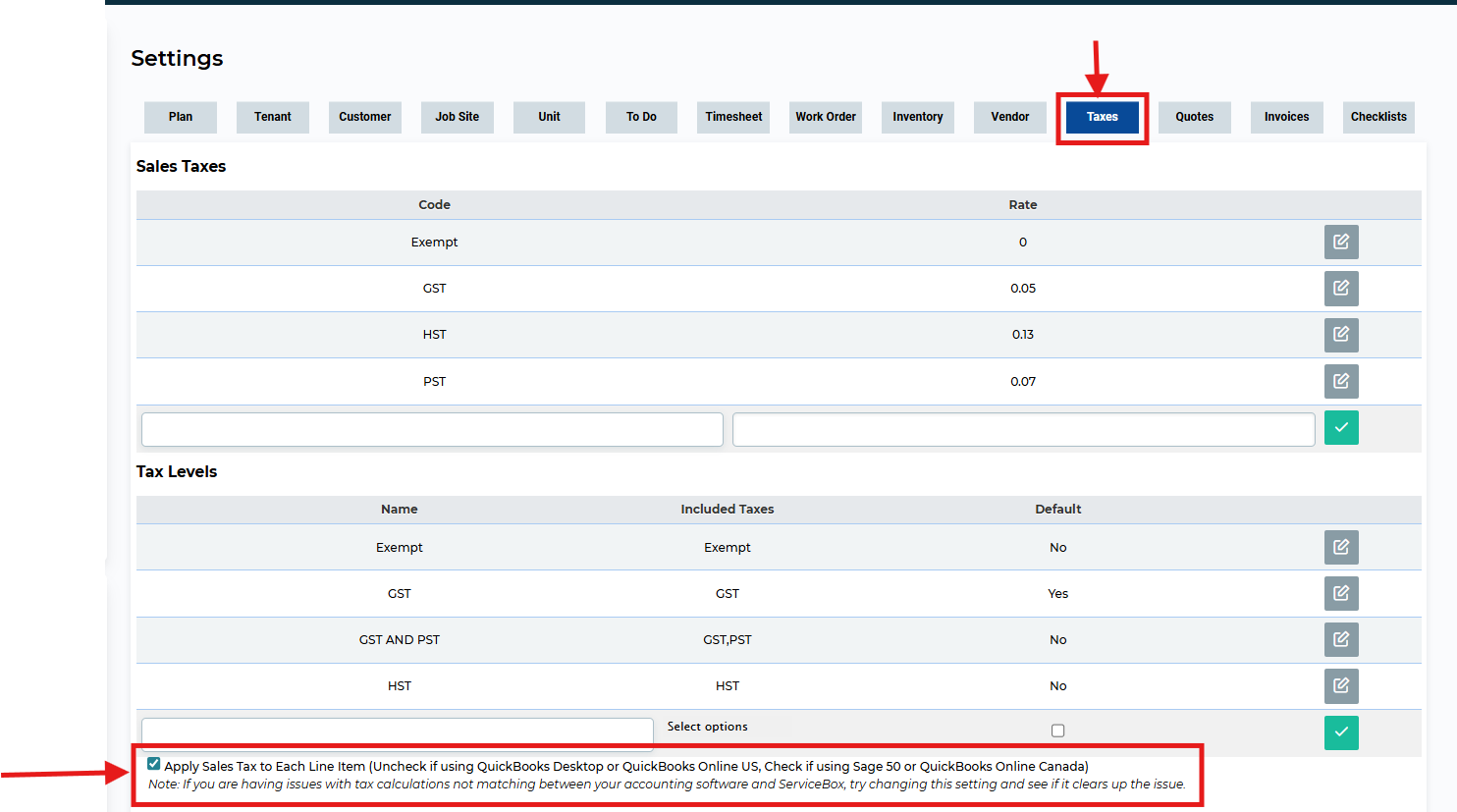The width and height of the screenshot is (1457, 812).
Task: Edit the HST tax level row
Action: (1340, 686)
